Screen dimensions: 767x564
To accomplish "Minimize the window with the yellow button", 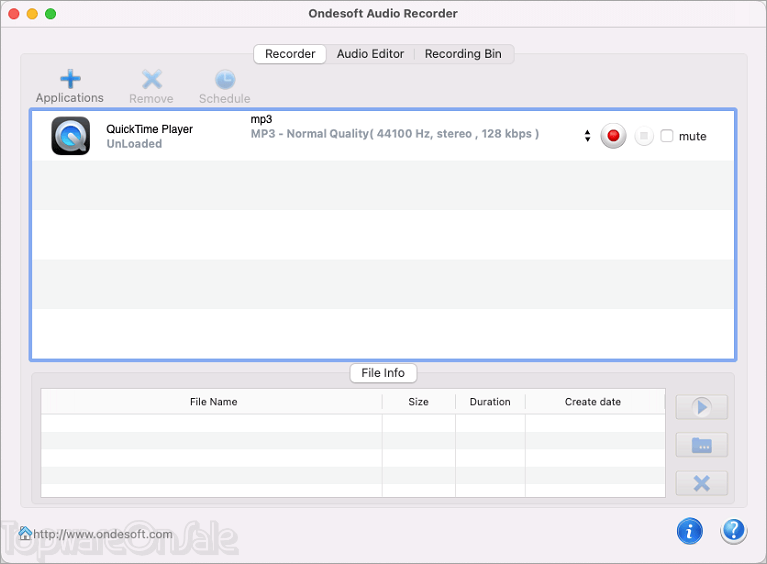I will pyautogui.click(x=32, y=14).
